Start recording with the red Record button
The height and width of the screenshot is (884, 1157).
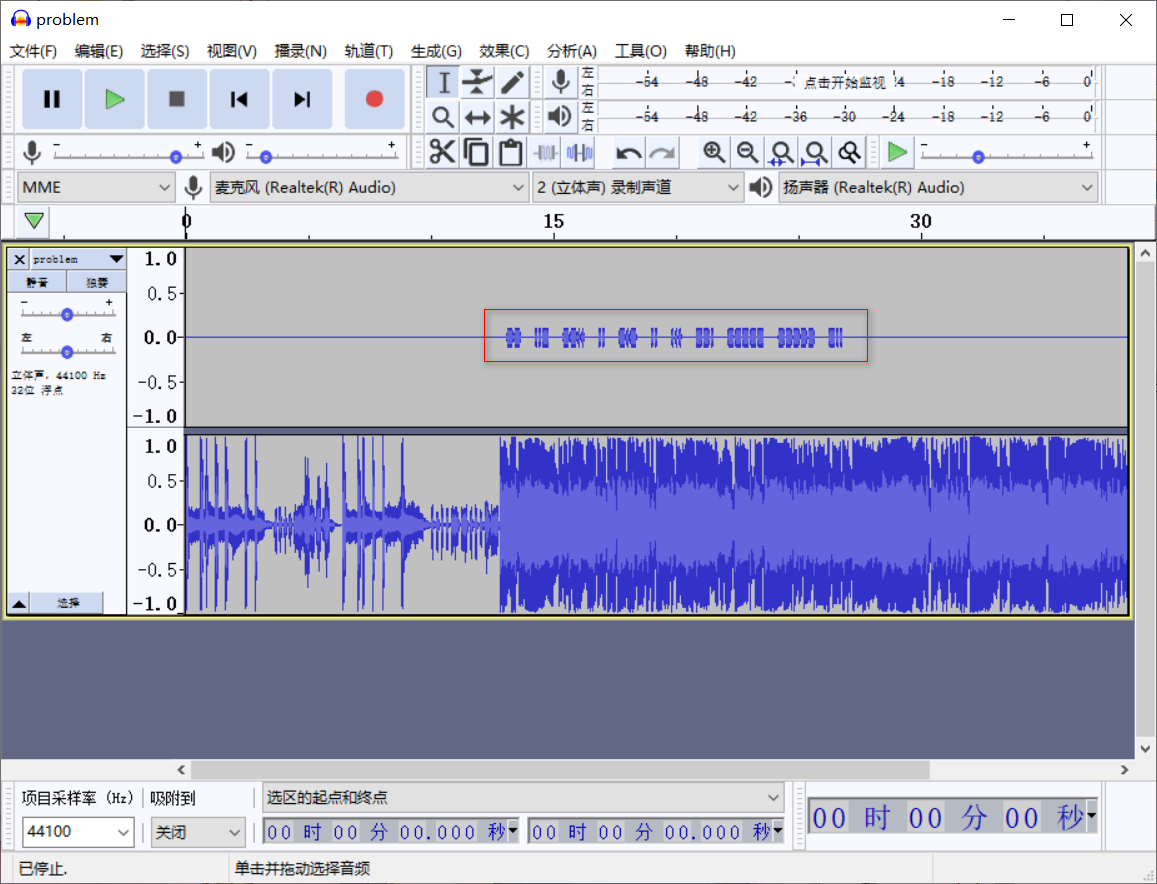[x=374, y=99]
